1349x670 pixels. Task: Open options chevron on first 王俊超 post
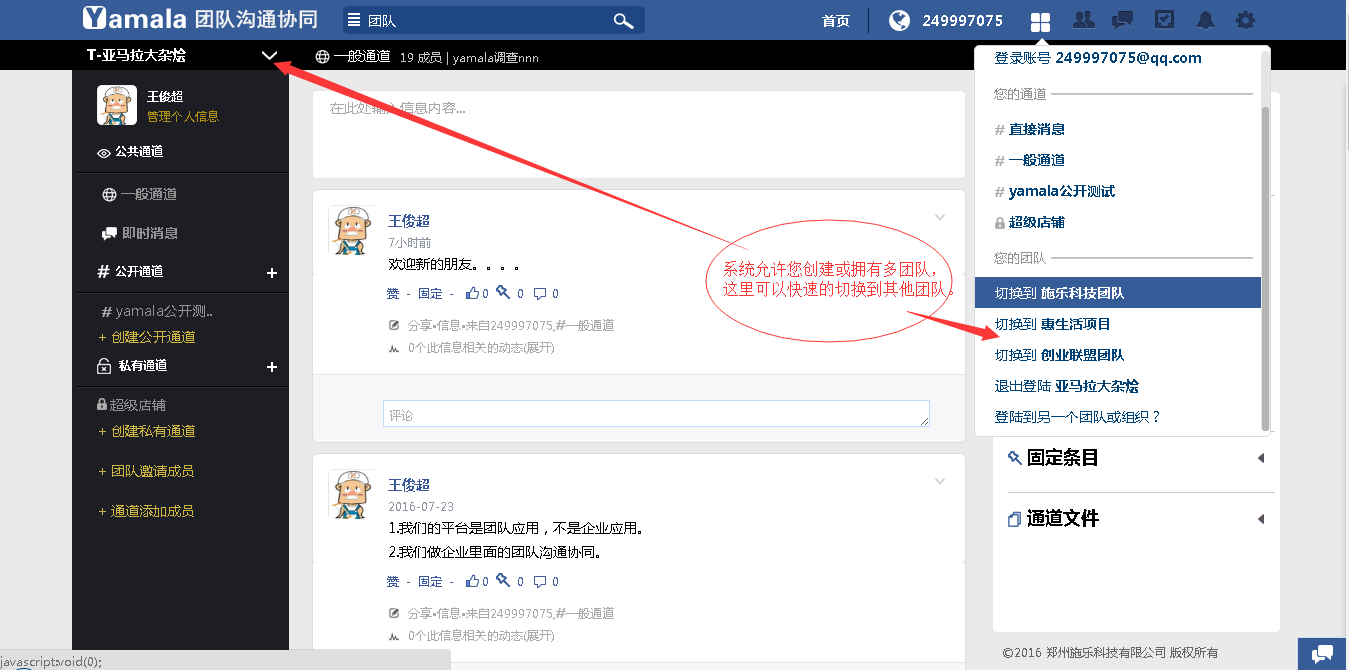939,217
